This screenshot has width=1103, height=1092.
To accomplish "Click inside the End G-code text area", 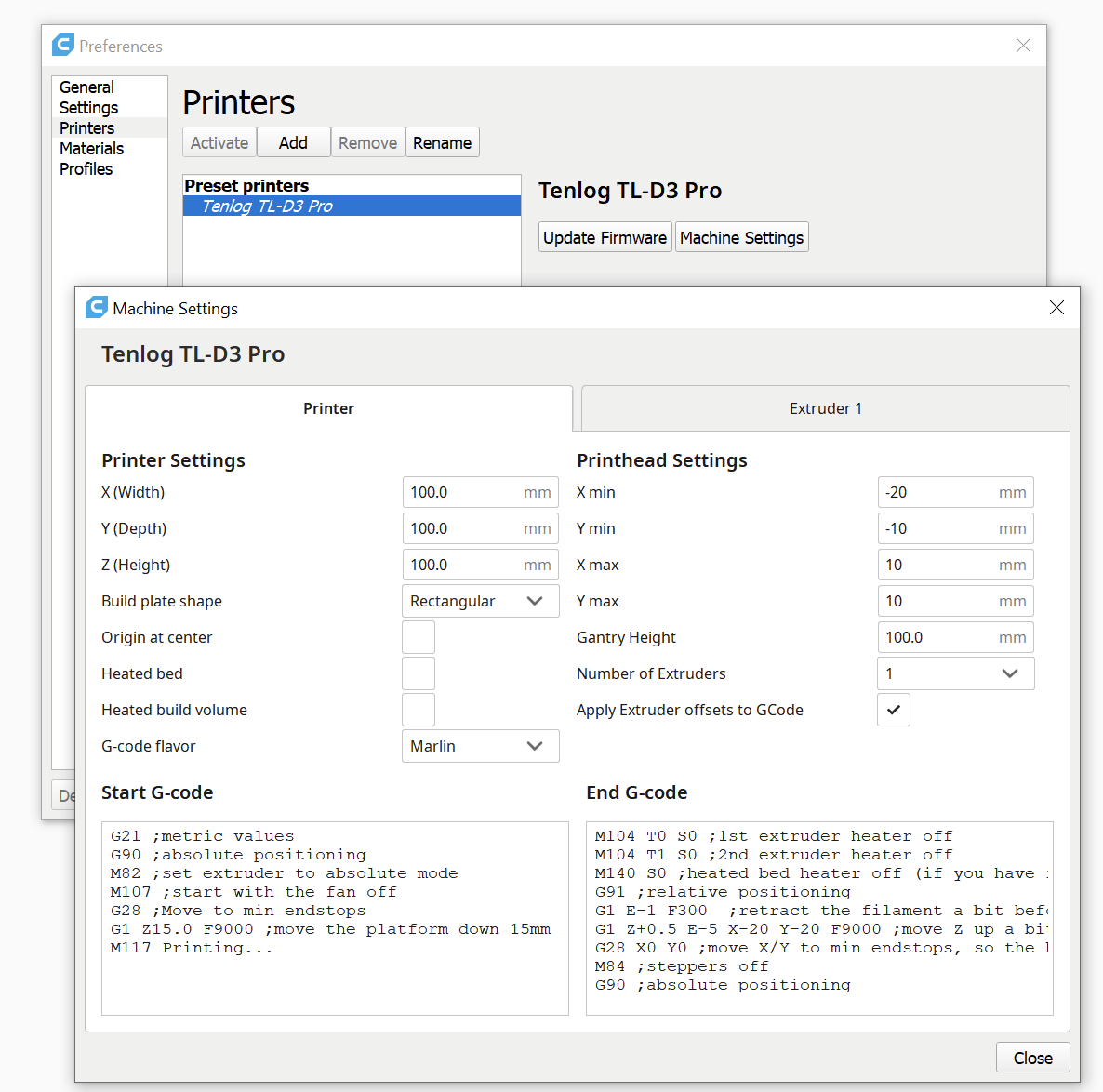I will tap(819, 918).
